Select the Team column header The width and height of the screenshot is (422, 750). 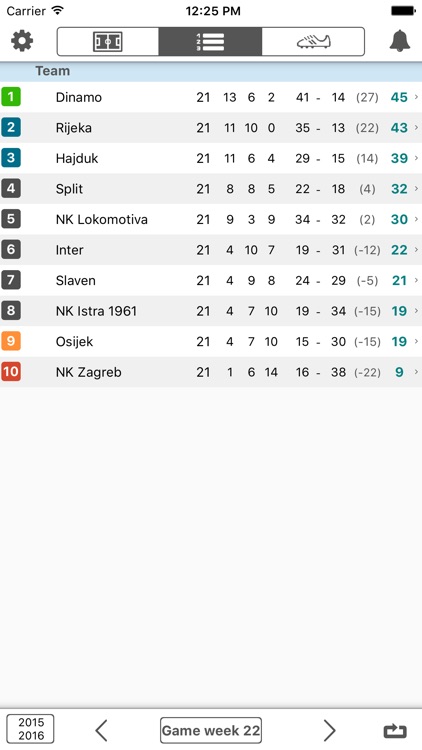click(x=53, y=71)
